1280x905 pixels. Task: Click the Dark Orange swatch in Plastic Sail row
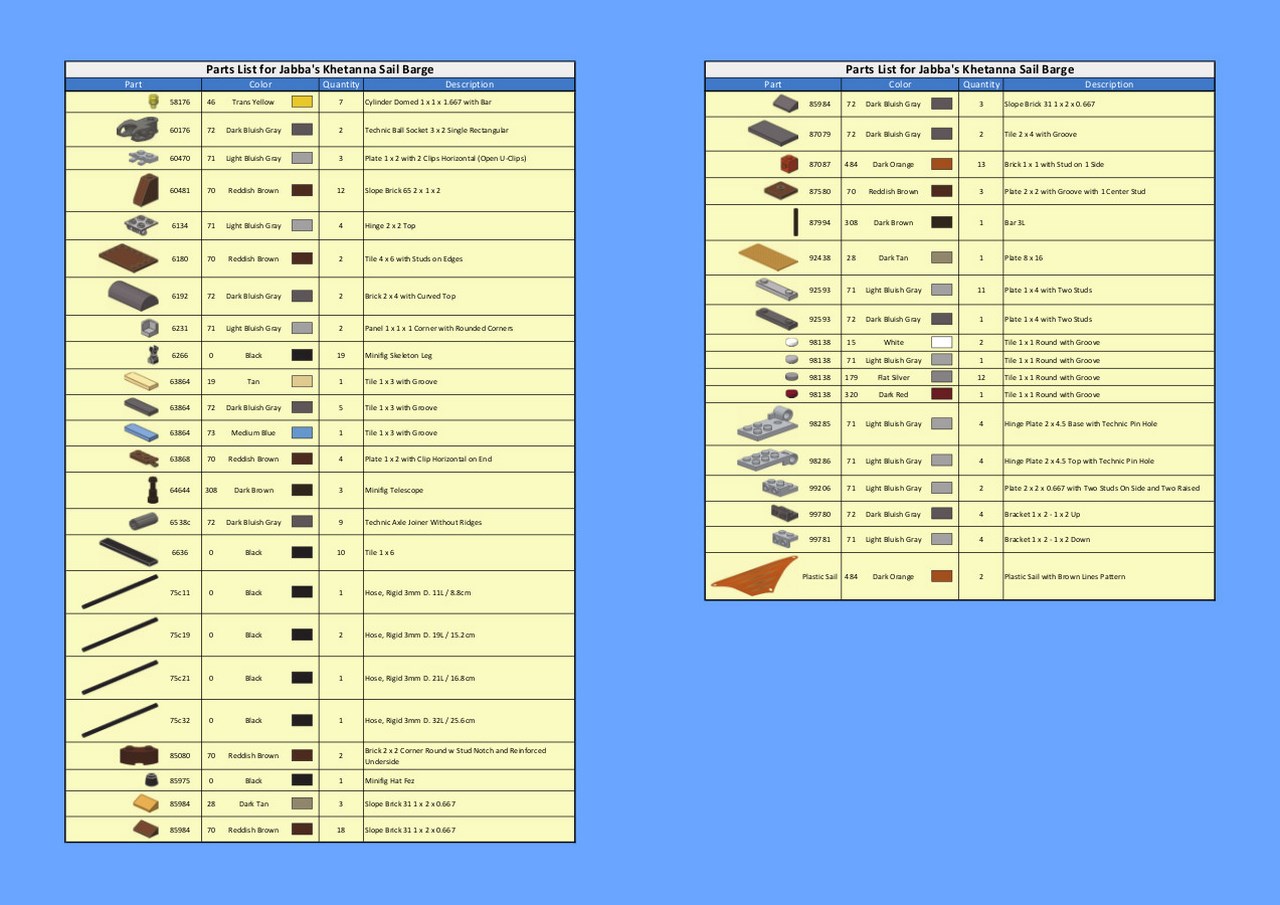click(x=942, y=577)
